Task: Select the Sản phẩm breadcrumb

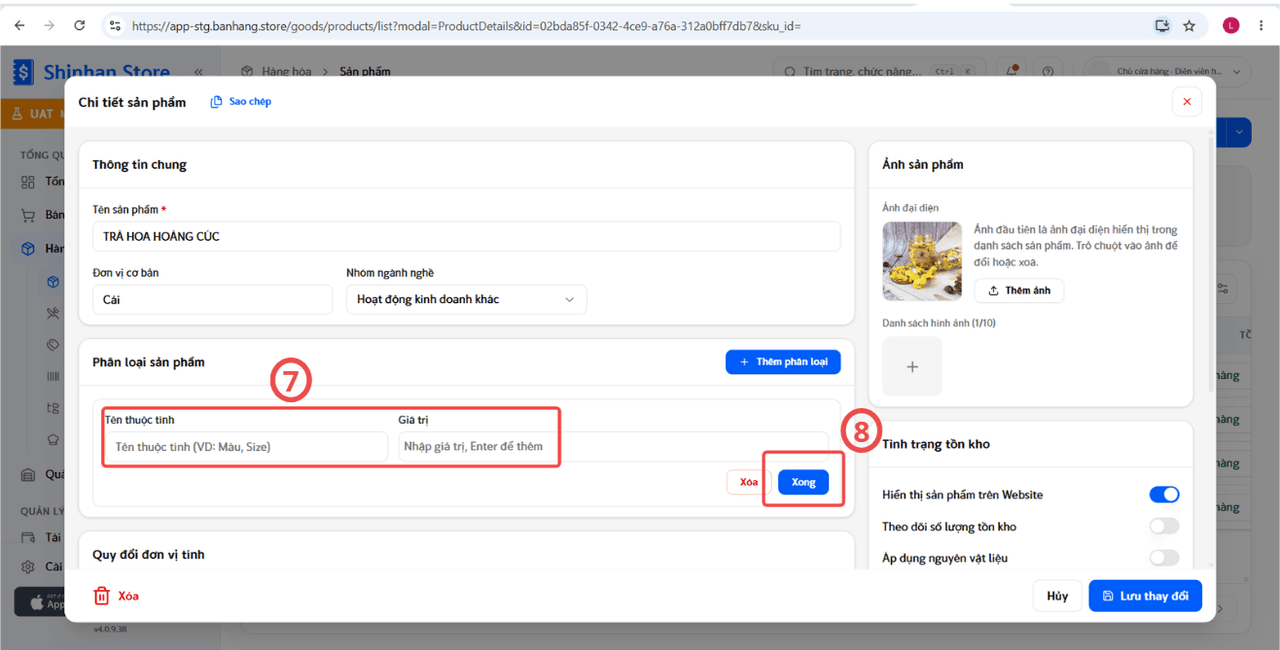Action: click(x=365, y=72)
